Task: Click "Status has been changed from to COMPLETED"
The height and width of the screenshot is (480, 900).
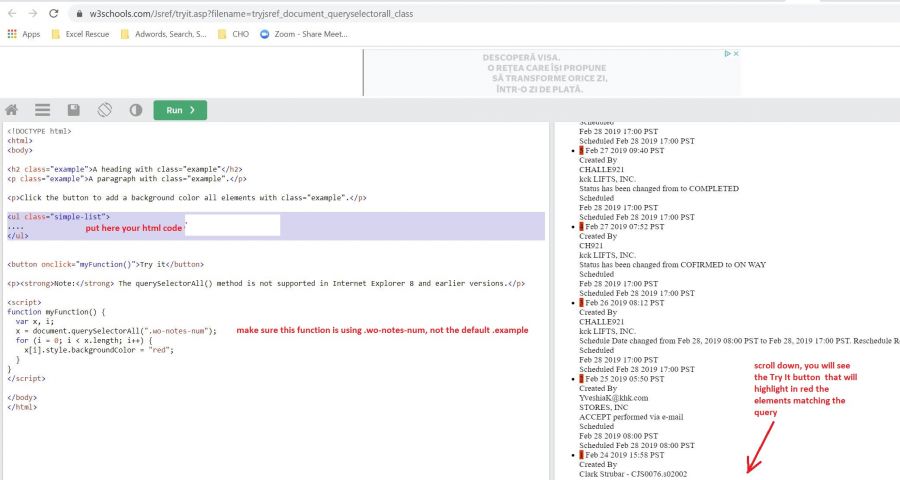Action: coord(659,188)
